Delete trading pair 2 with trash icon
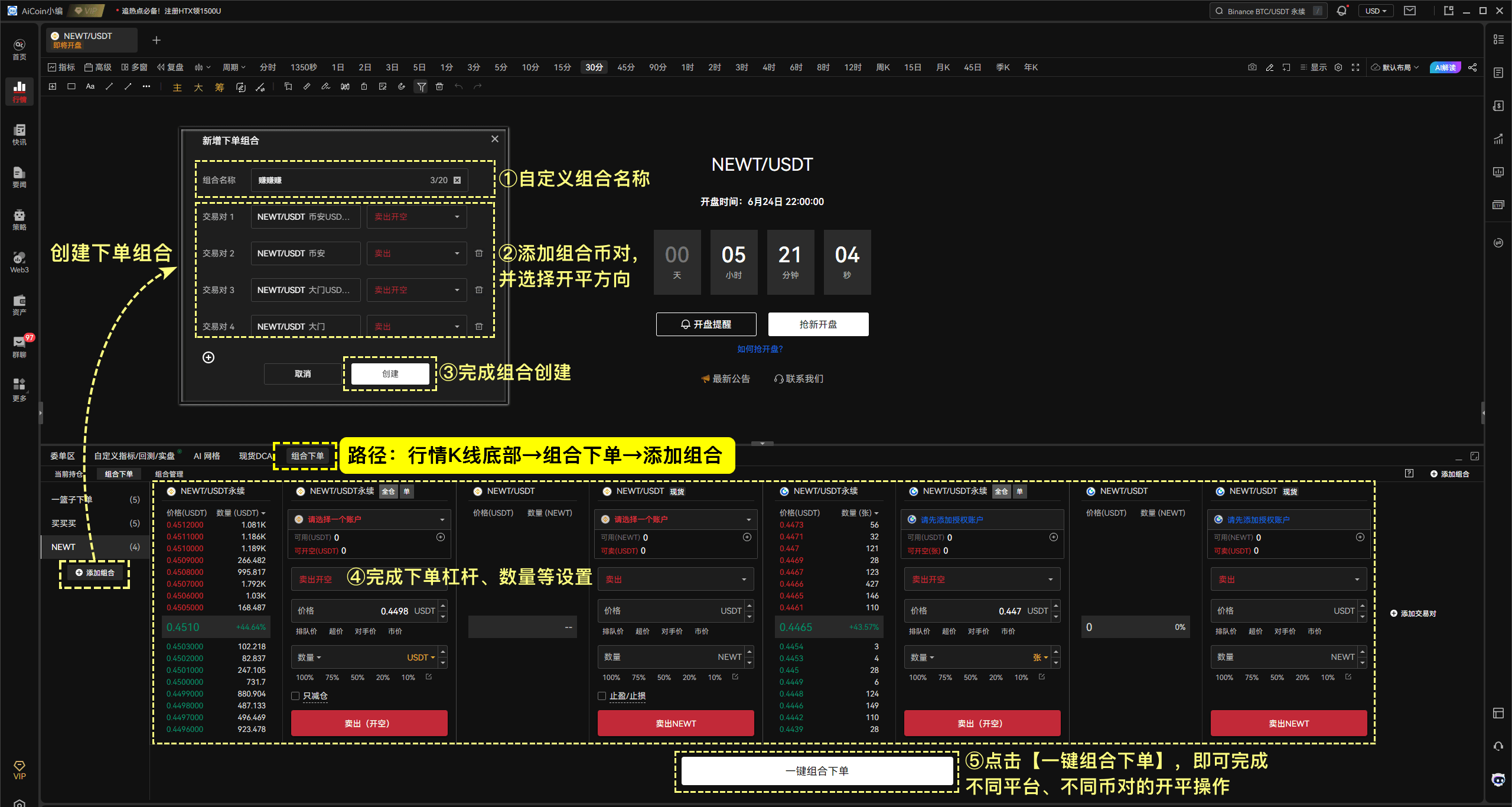The image size is (1512, 807). pyautogui.click(x=479, y=253)
